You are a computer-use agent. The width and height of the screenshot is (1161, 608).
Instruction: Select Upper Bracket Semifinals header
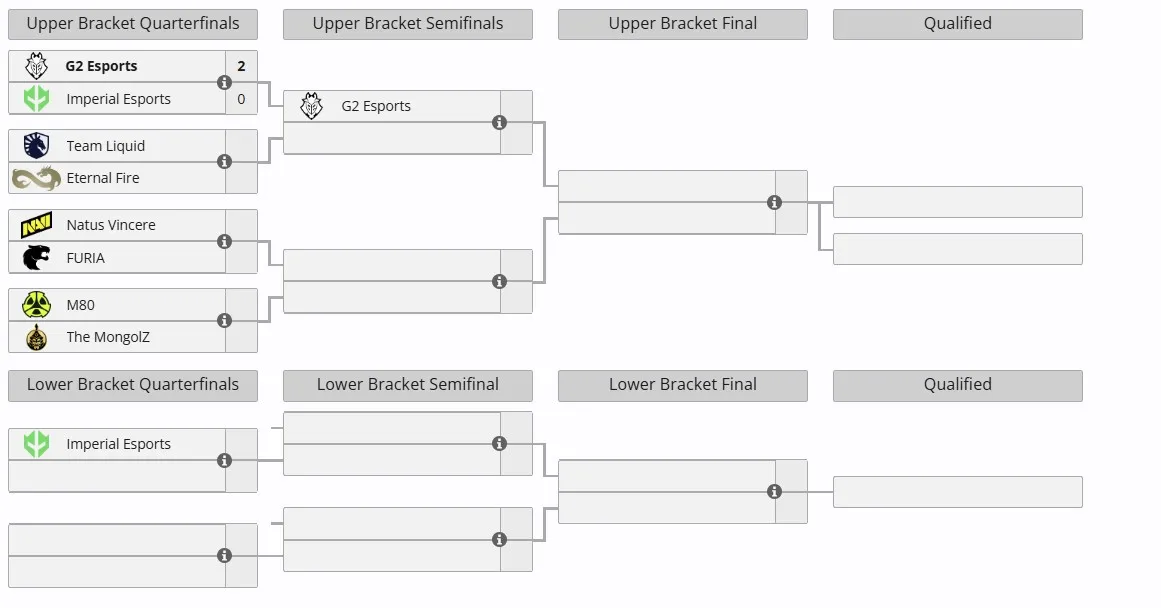[x=408, y=24]
